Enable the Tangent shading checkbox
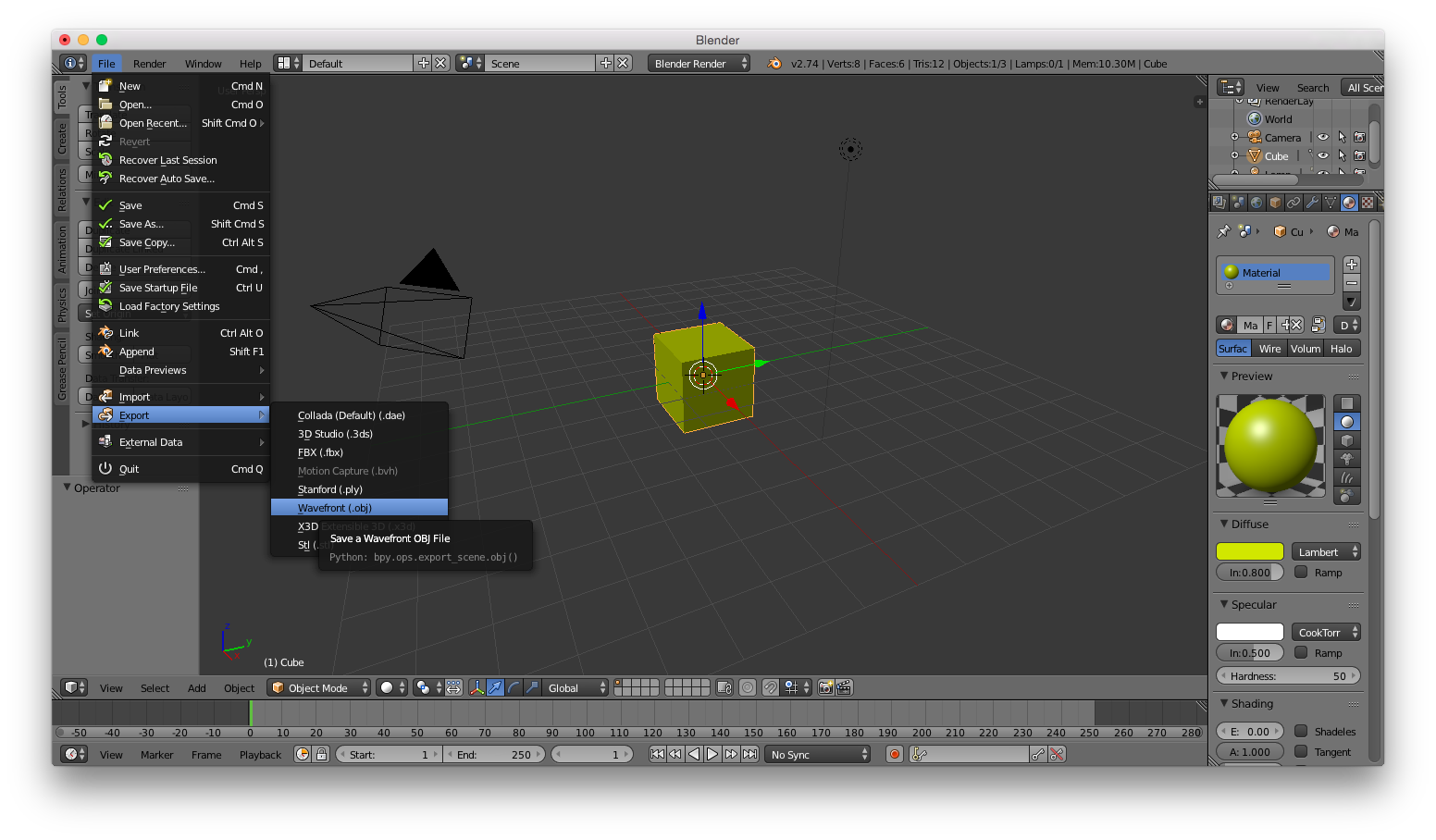This screenshot has width=1436, height=840. click(1301, 751)
